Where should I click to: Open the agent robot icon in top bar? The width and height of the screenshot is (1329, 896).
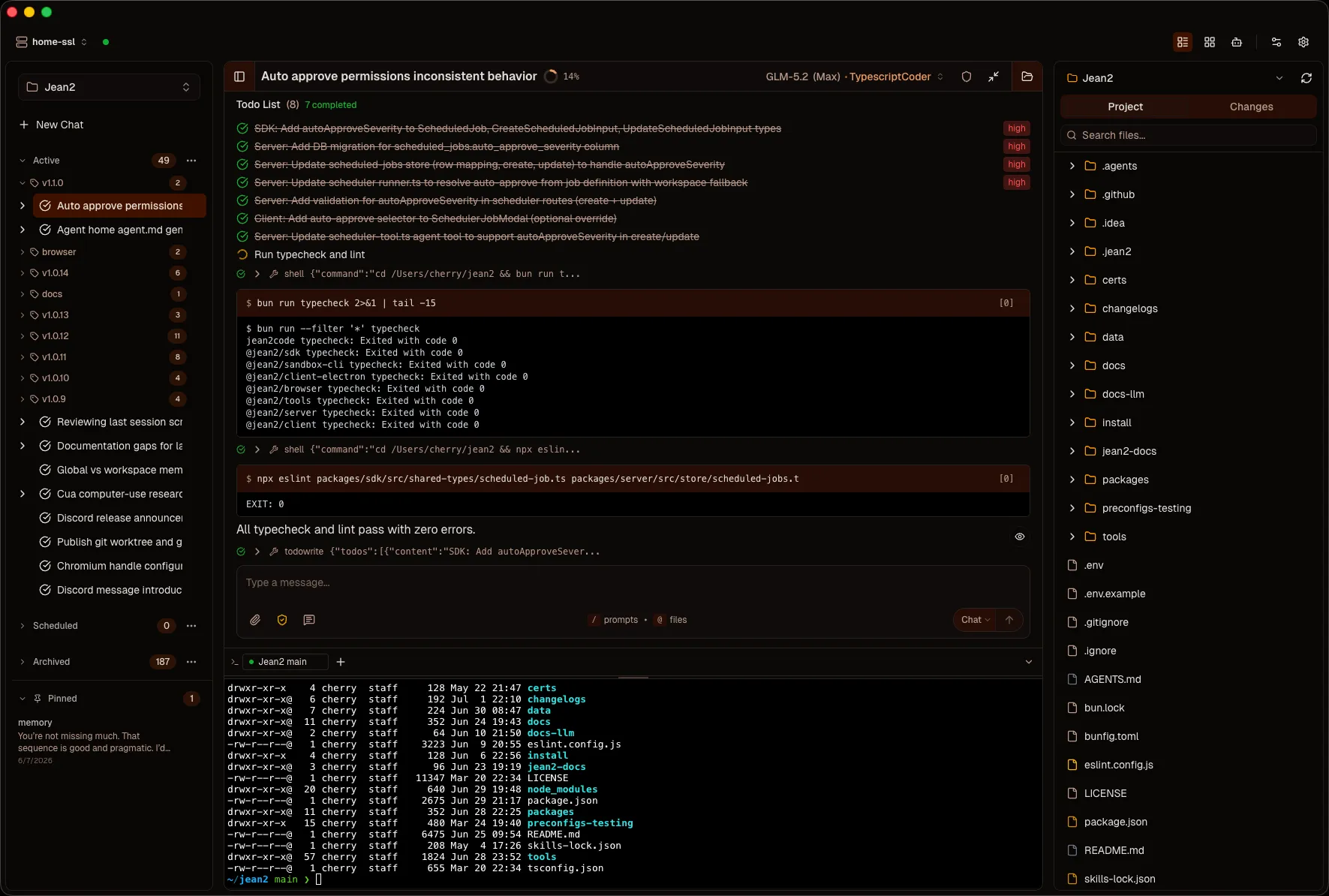(x=1237, y=42)
